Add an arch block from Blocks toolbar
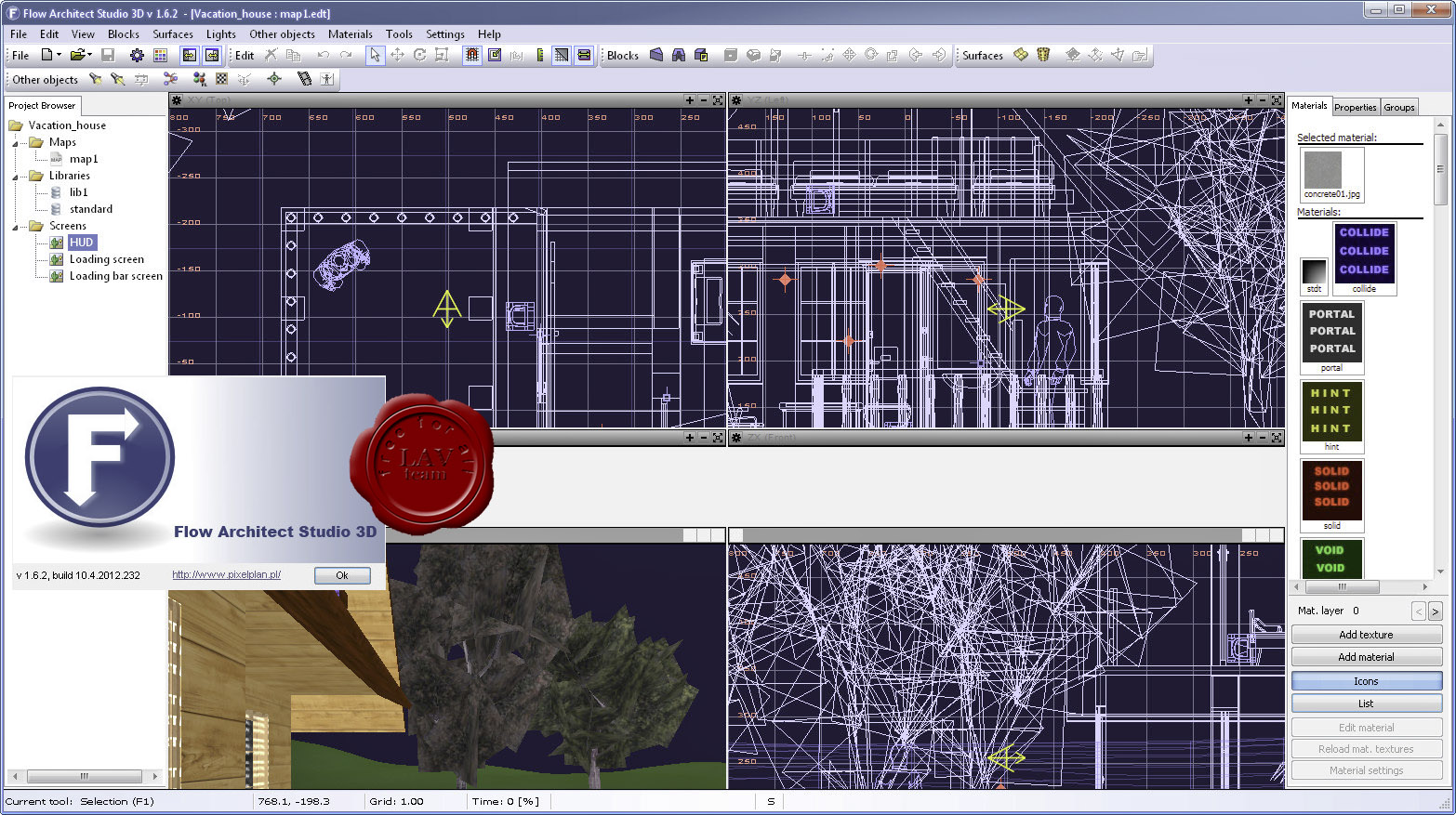This screenshot has height=815, width=1456. 679,55
